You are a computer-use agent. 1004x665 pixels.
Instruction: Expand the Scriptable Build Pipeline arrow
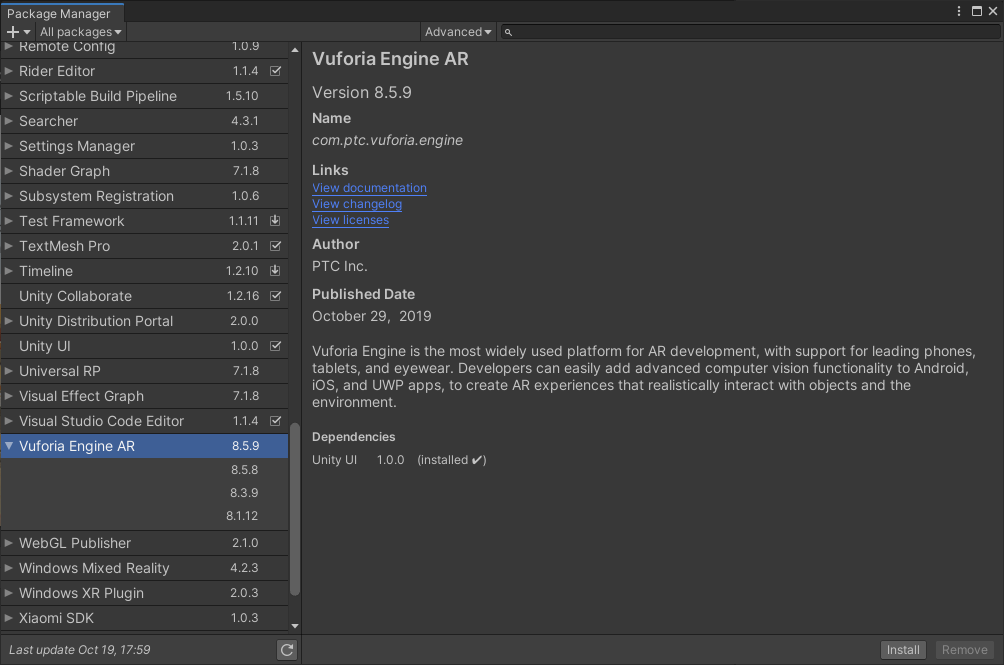tap(8, 96)
